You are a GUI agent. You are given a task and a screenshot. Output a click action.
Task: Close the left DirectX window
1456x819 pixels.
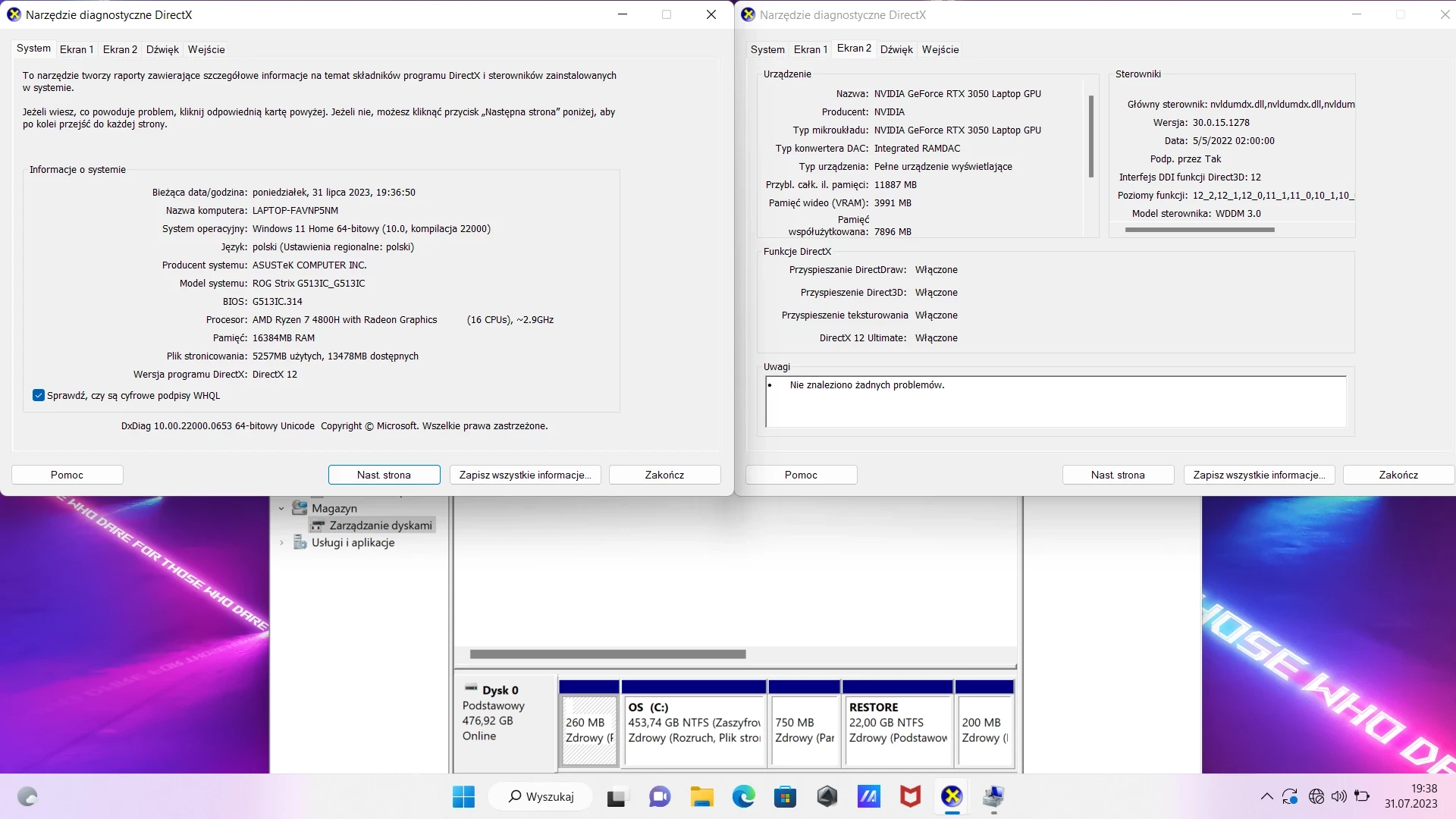[711, 14]
